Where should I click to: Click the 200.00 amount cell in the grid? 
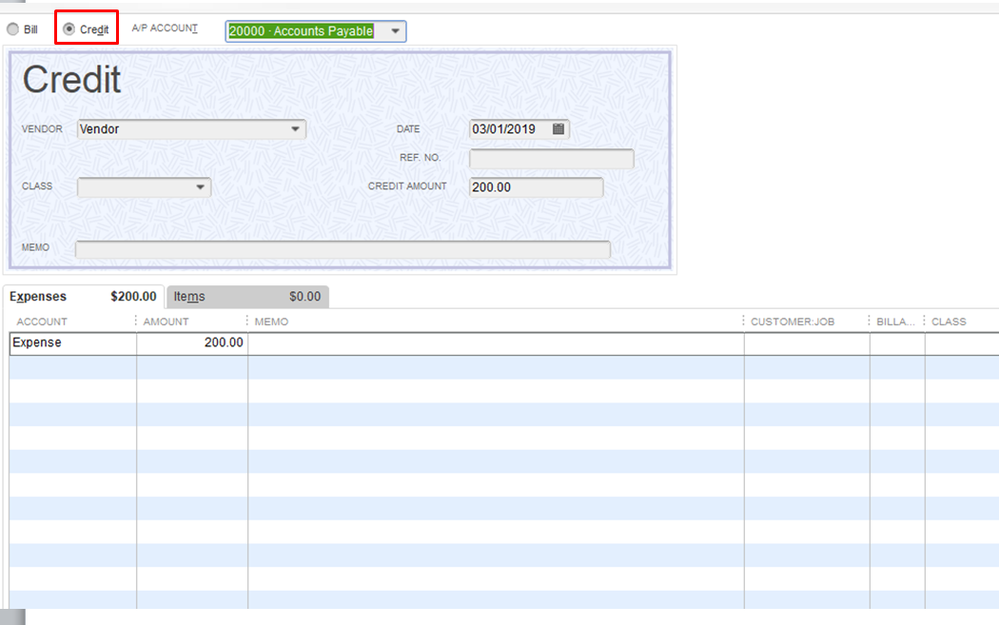click(x=192, y=343)
